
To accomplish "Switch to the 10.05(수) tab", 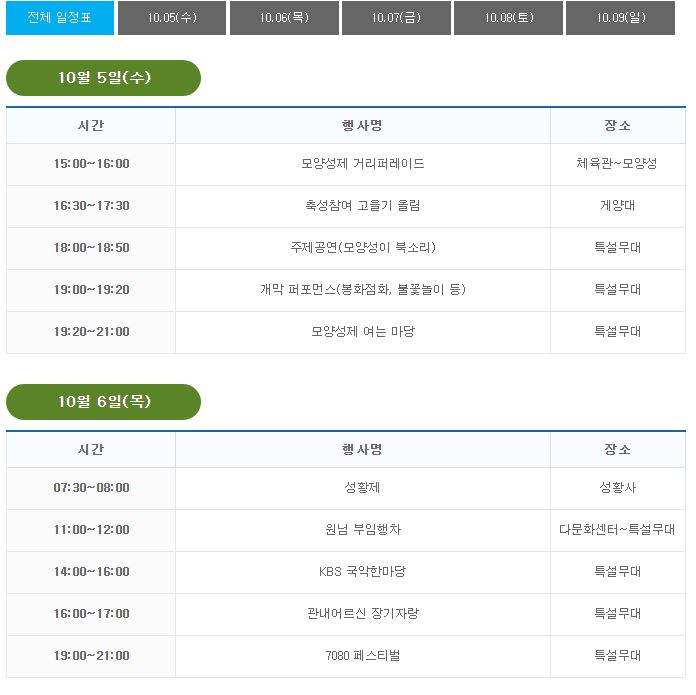I will pos(171,18).
